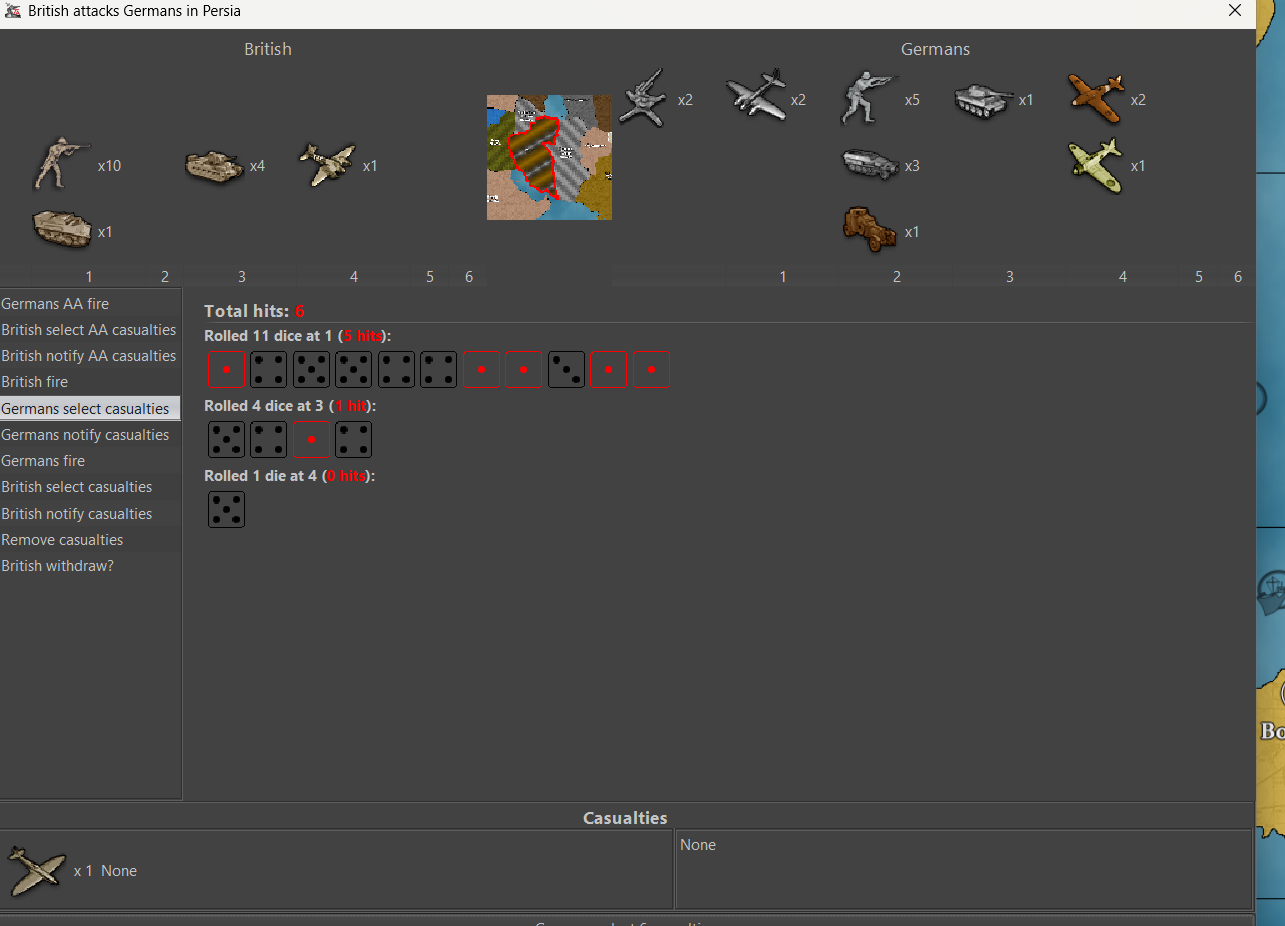Click the British fighter plane icon
Viewport: 1285px width, 926px height.
[x=327, y=165]
